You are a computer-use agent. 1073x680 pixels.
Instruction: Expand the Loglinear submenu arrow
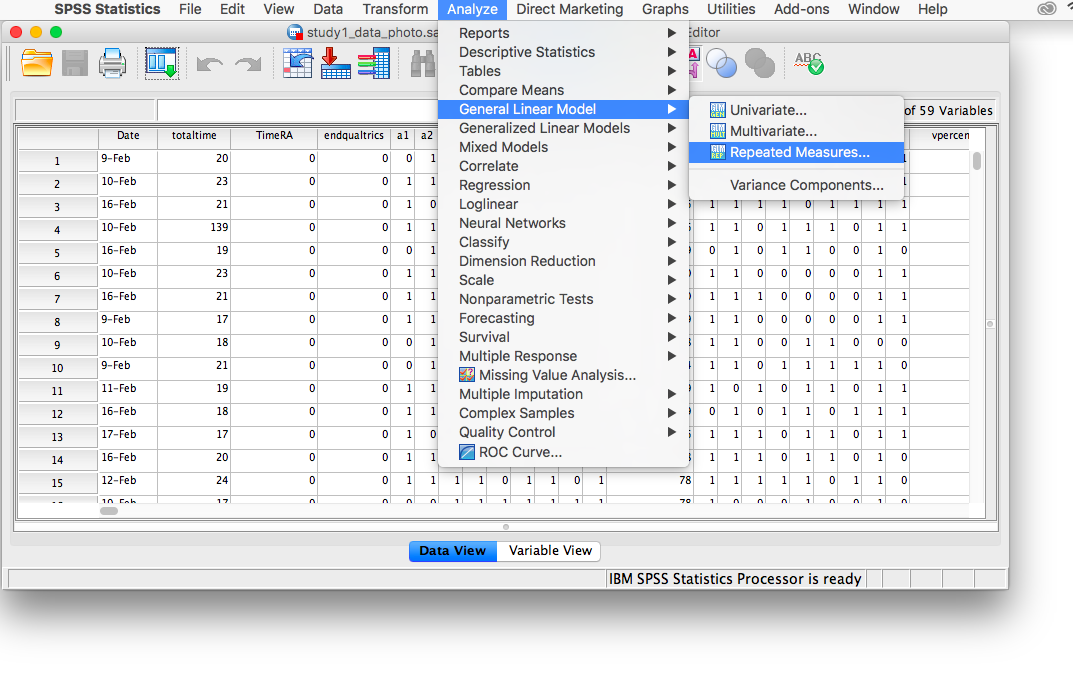tap(672, 204)
